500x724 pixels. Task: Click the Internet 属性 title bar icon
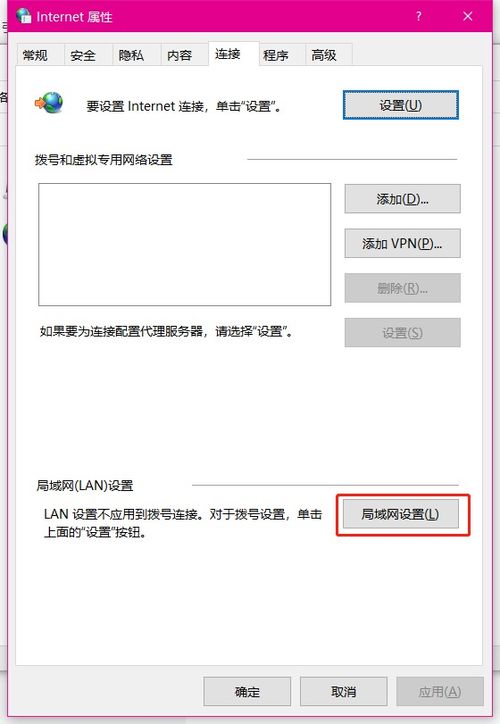point(24,16)
